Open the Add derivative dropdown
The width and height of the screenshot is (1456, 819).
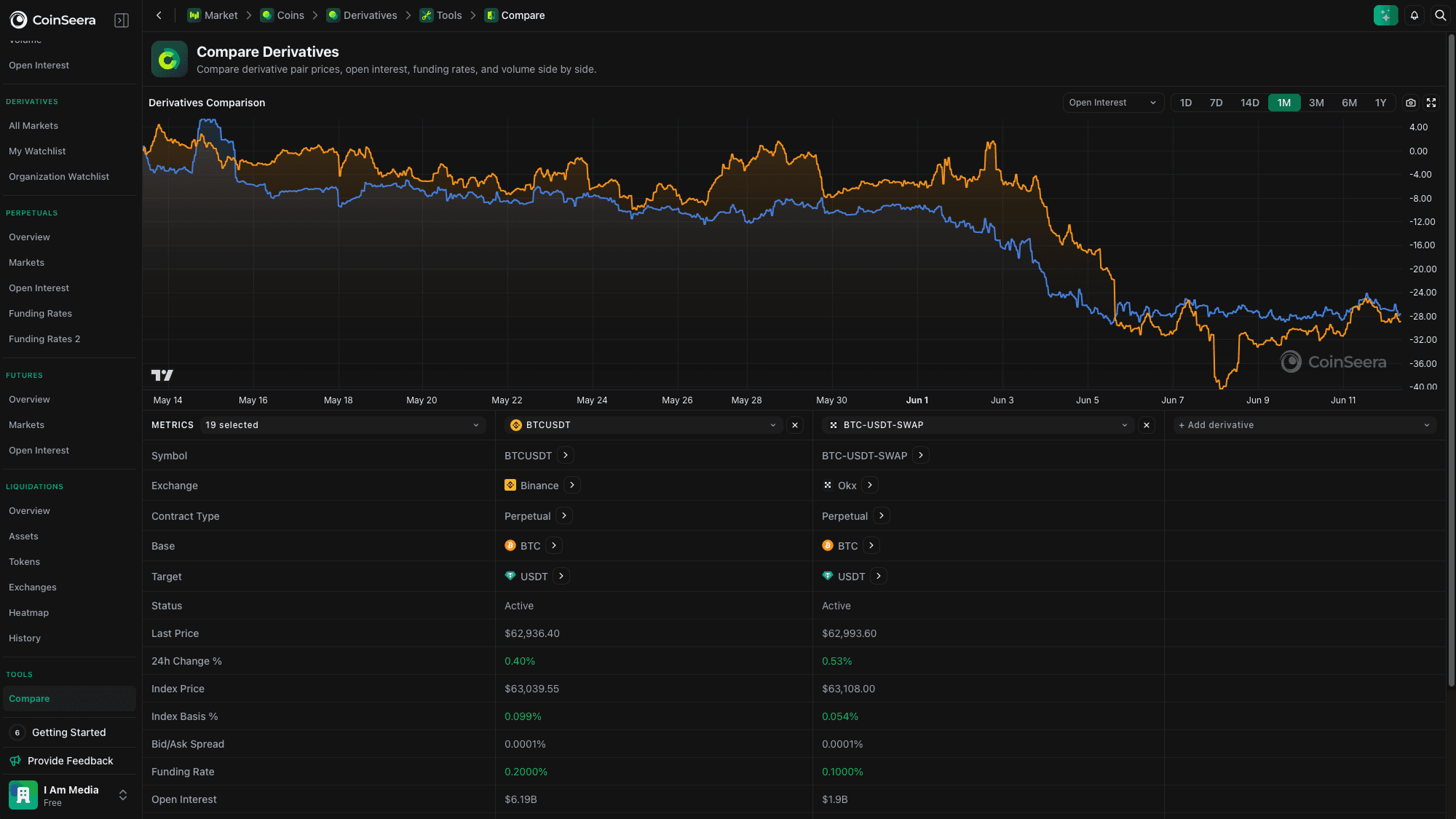point(1304,425)
